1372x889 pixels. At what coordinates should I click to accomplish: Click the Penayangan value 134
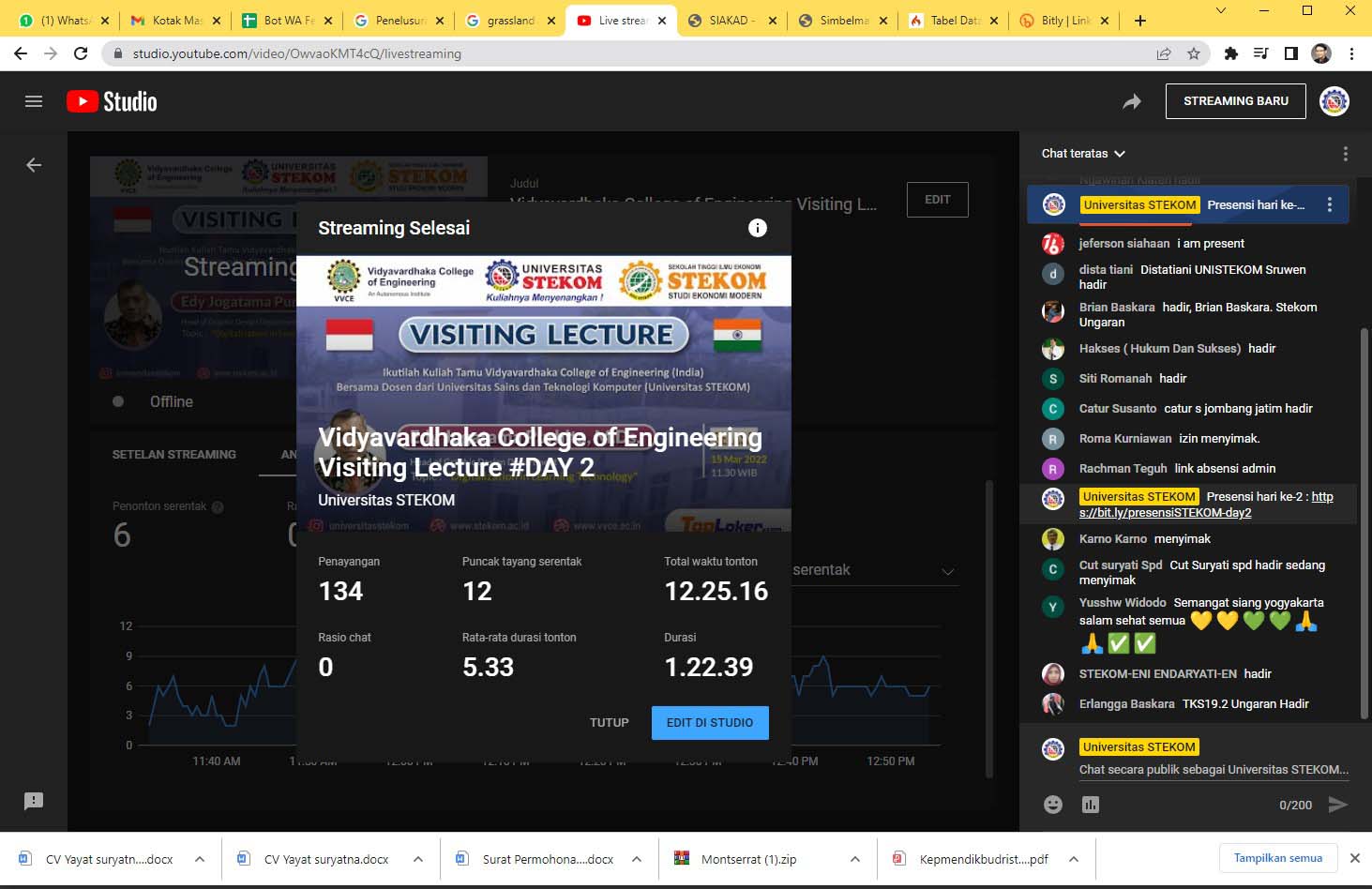[340, 592]
